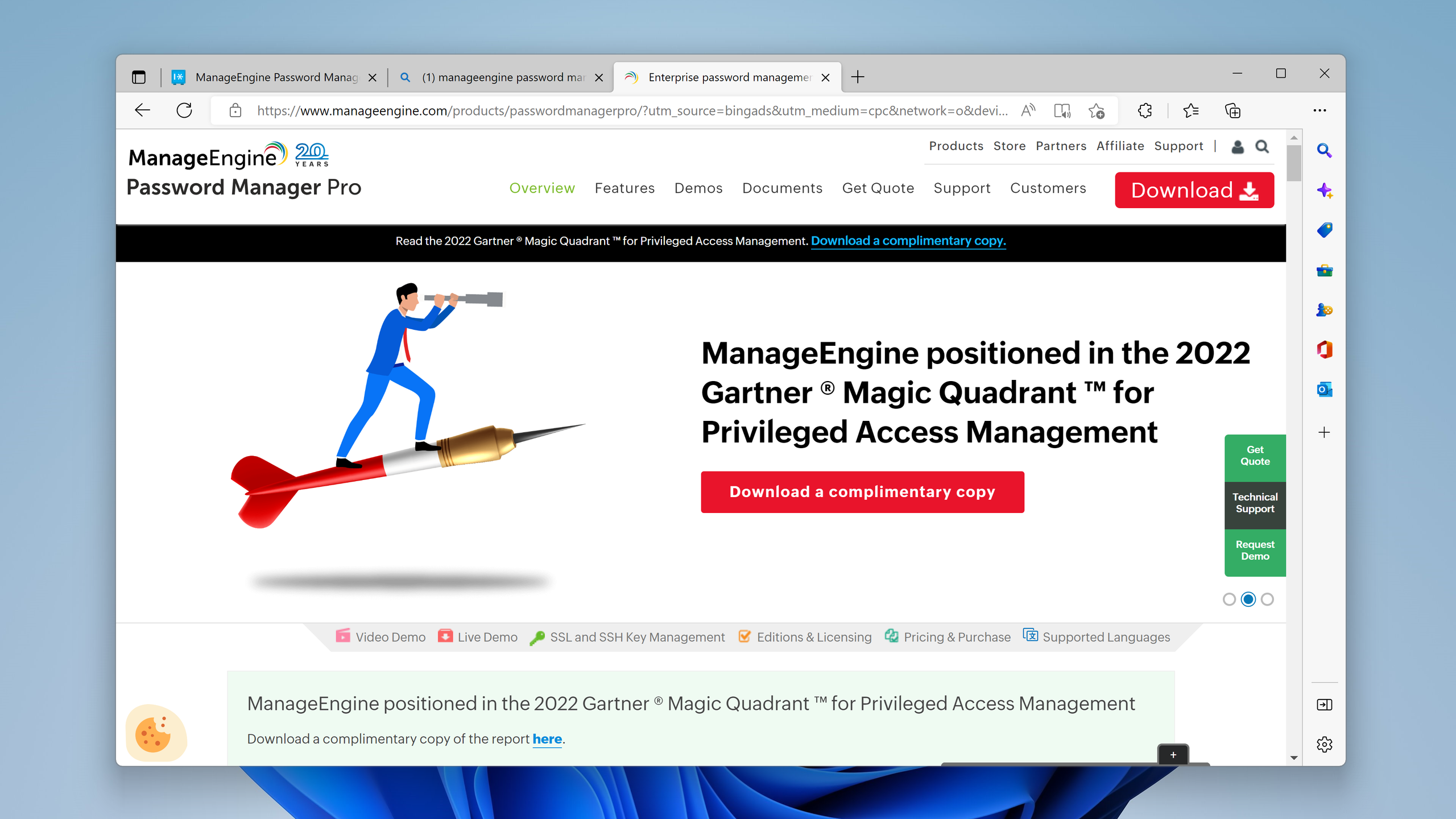Open Copilot in the Edge sidebar
This screenshot has height=819, width=1456.
[x=1324, y=191]
